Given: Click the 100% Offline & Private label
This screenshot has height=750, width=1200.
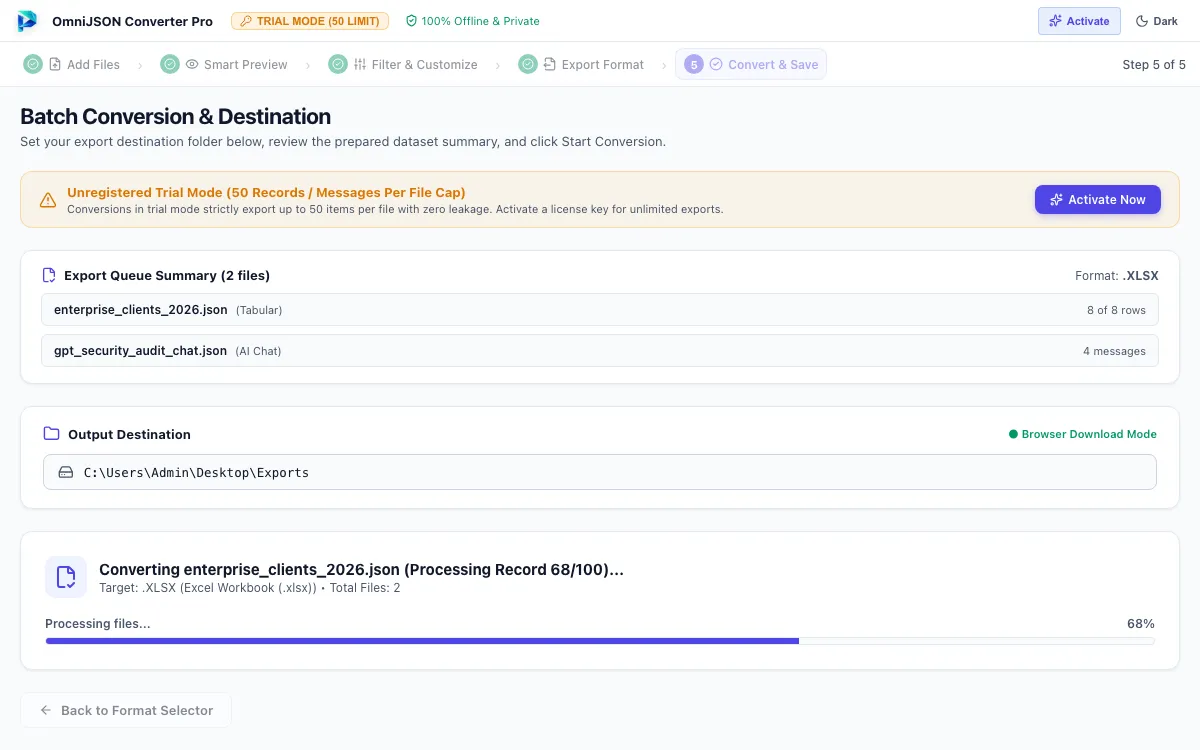Looking at the screenshot, I should coord(481,21).
